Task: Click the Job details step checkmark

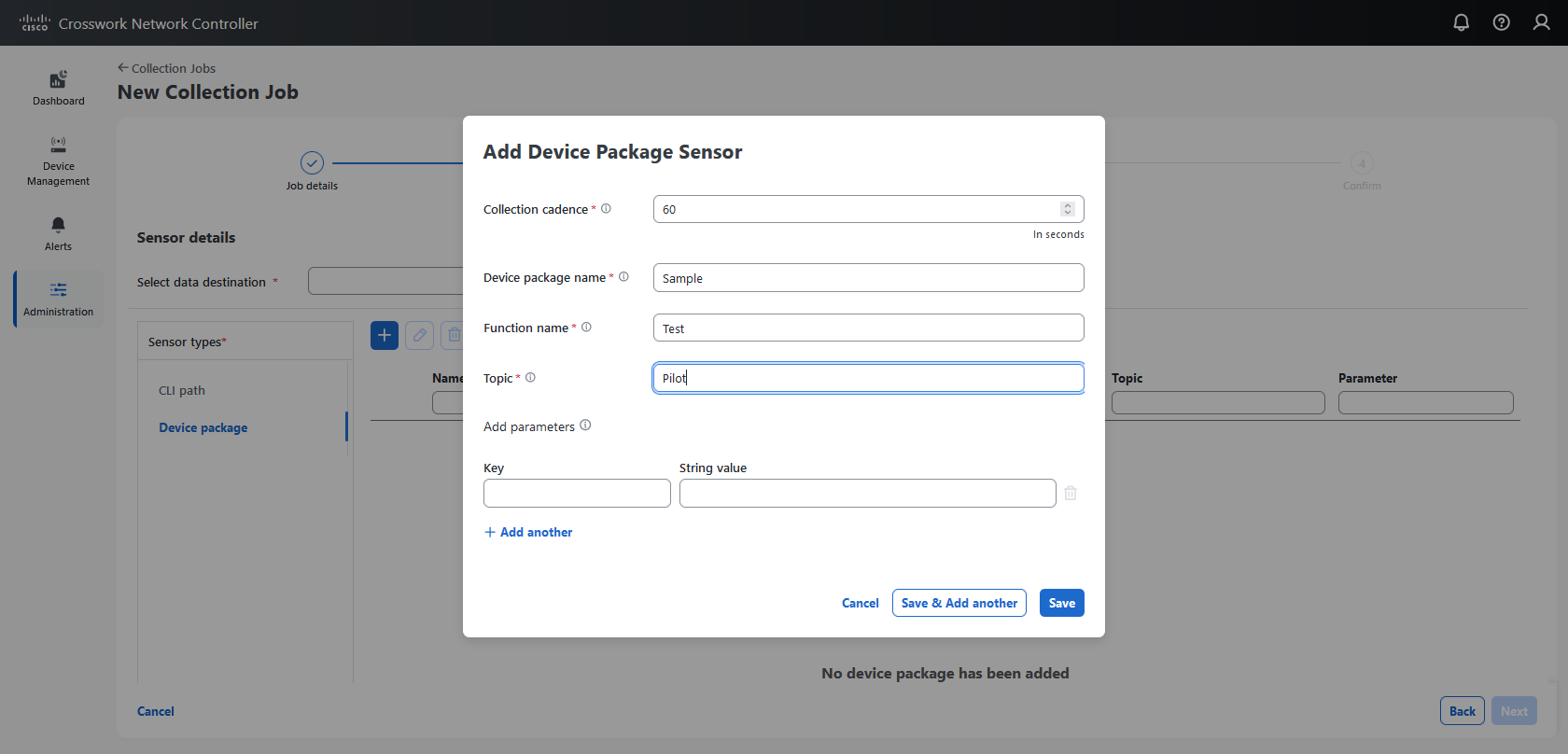Action: pos(312,162)
